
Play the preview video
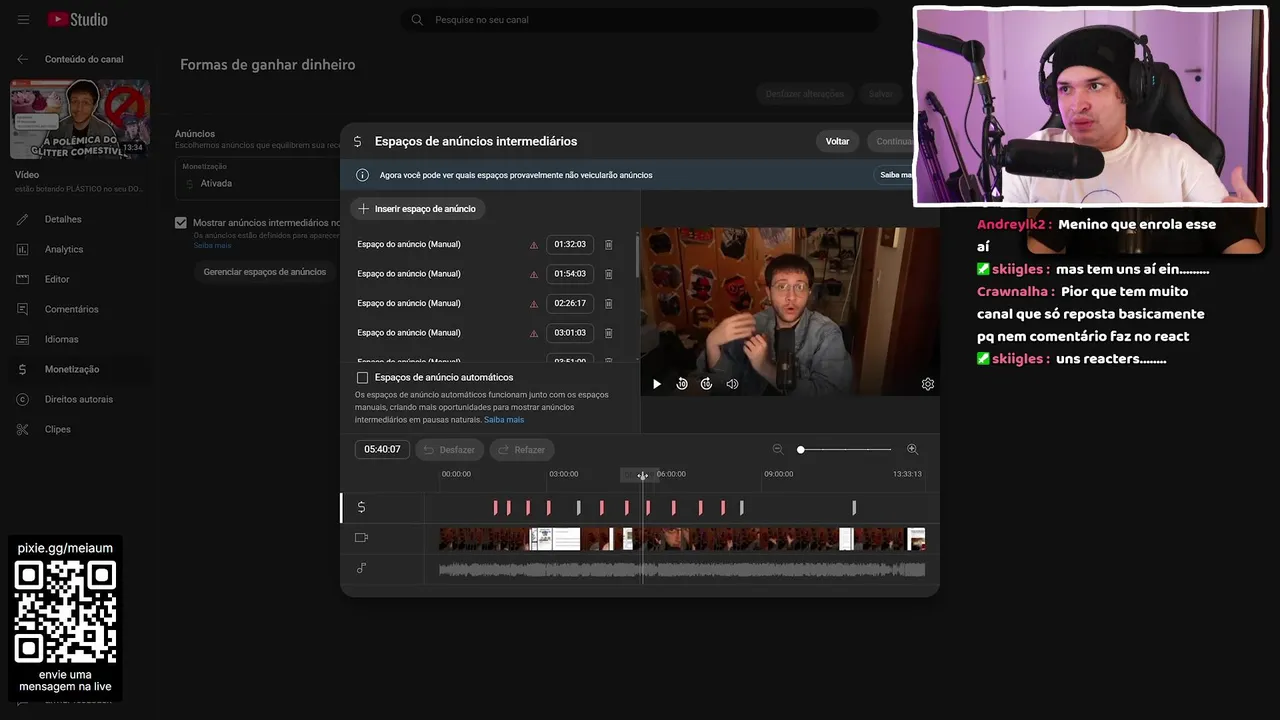click(657, 384)
